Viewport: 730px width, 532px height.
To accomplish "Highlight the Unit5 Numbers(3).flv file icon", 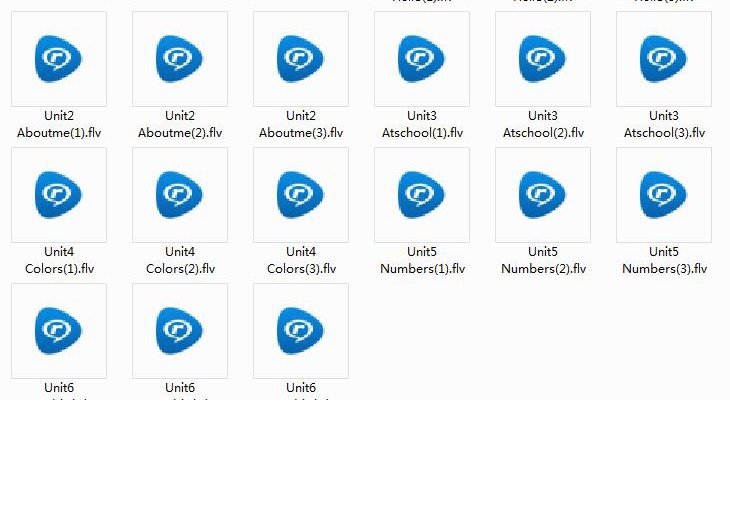I will 664,195.
